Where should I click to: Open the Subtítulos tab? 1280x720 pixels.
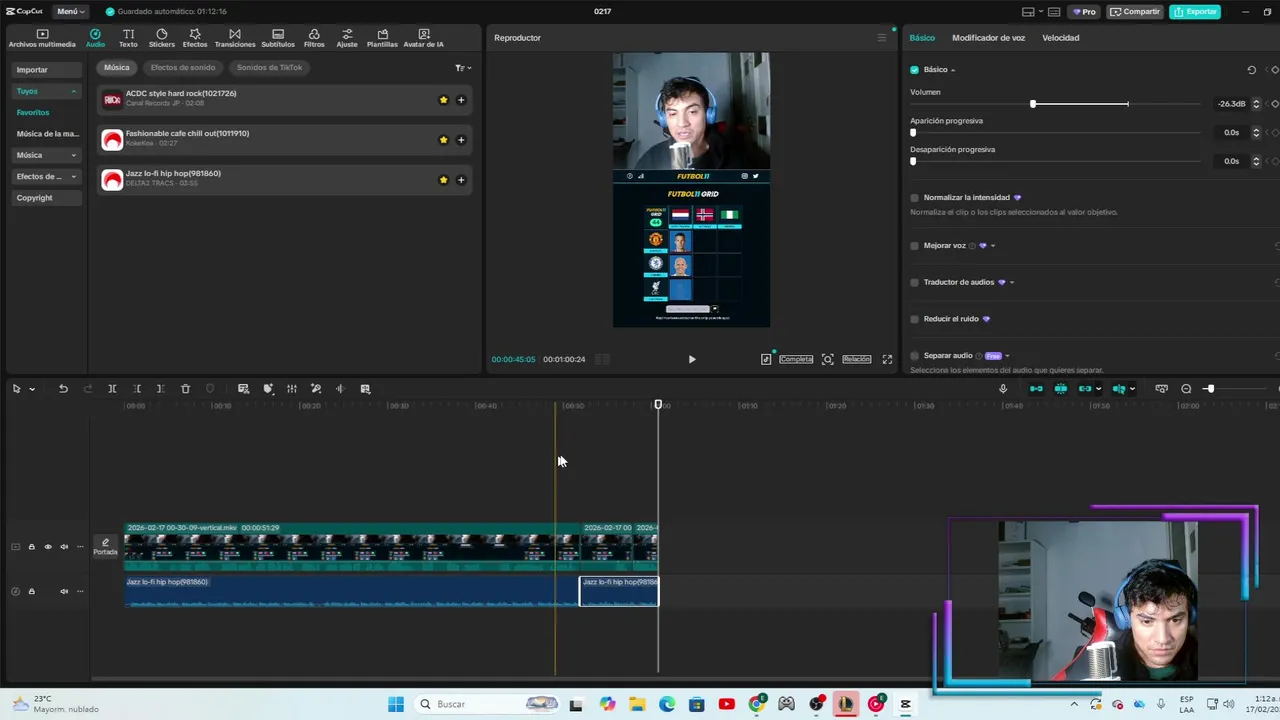click(278, 38)
